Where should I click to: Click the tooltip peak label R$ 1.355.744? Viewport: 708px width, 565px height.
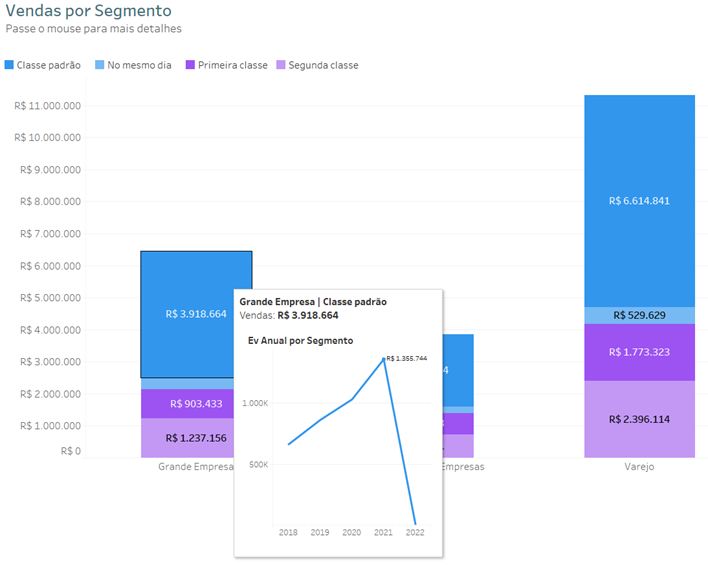point(407,359)
